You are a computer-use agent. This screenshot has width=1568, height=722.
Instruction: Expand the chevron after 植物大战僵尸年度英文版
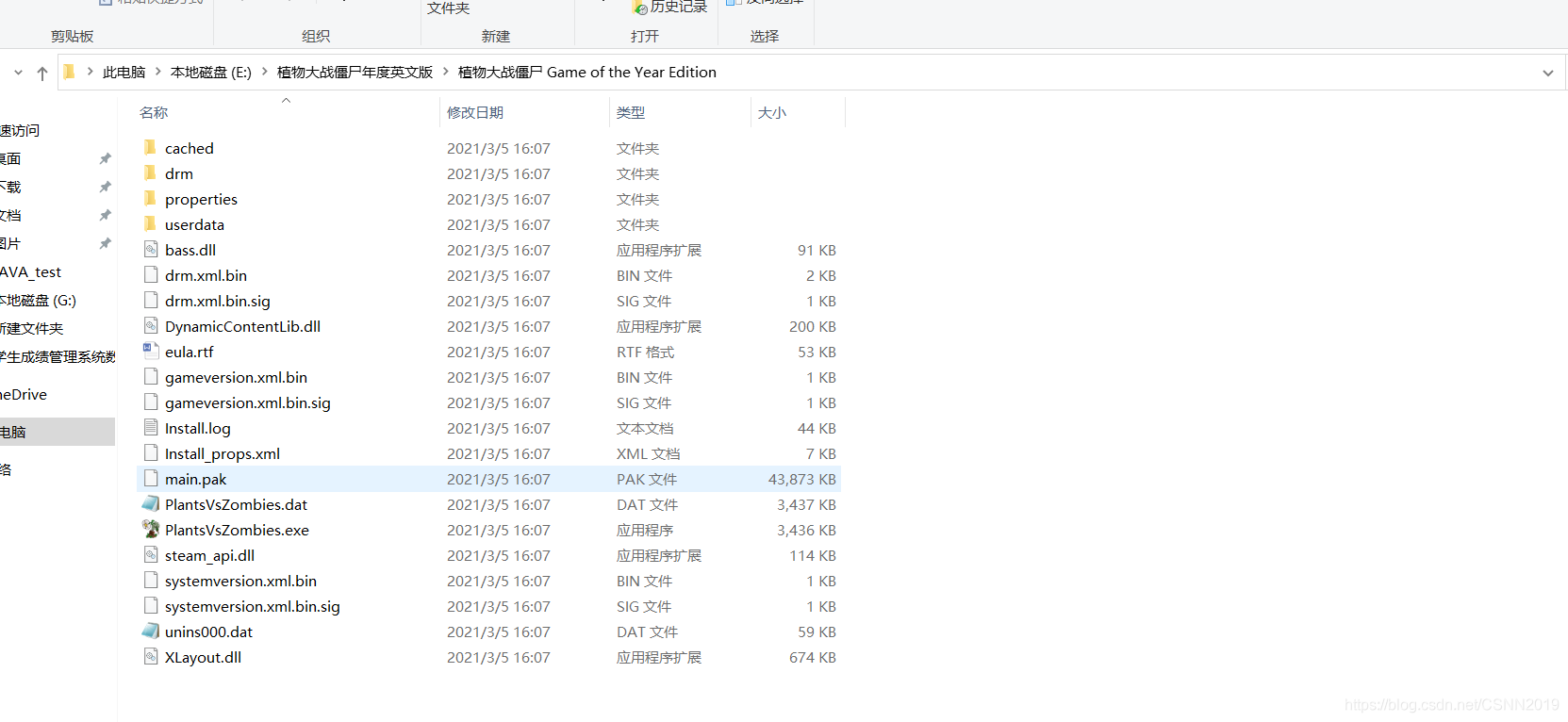coord(446,72)
